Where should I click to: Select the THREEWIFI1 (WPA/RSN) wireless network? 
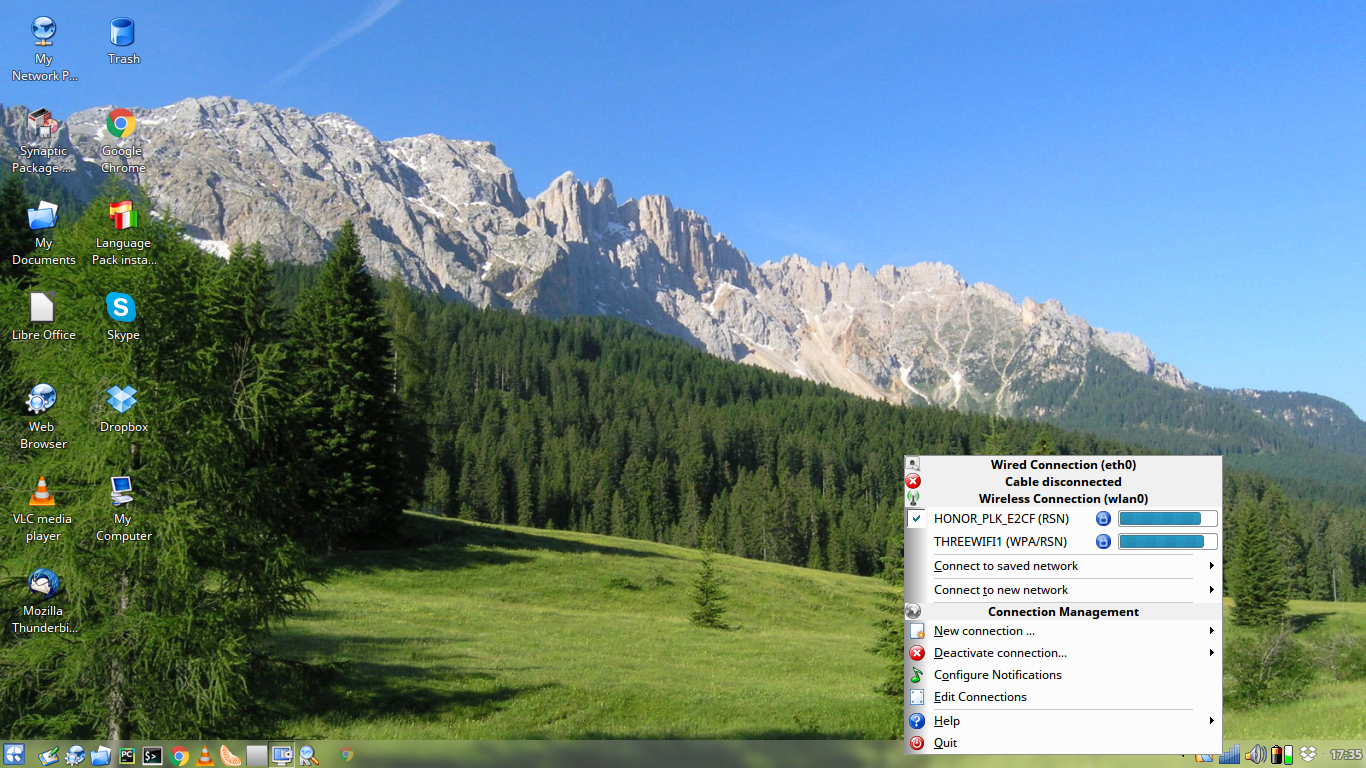(x=1000, y=542)
